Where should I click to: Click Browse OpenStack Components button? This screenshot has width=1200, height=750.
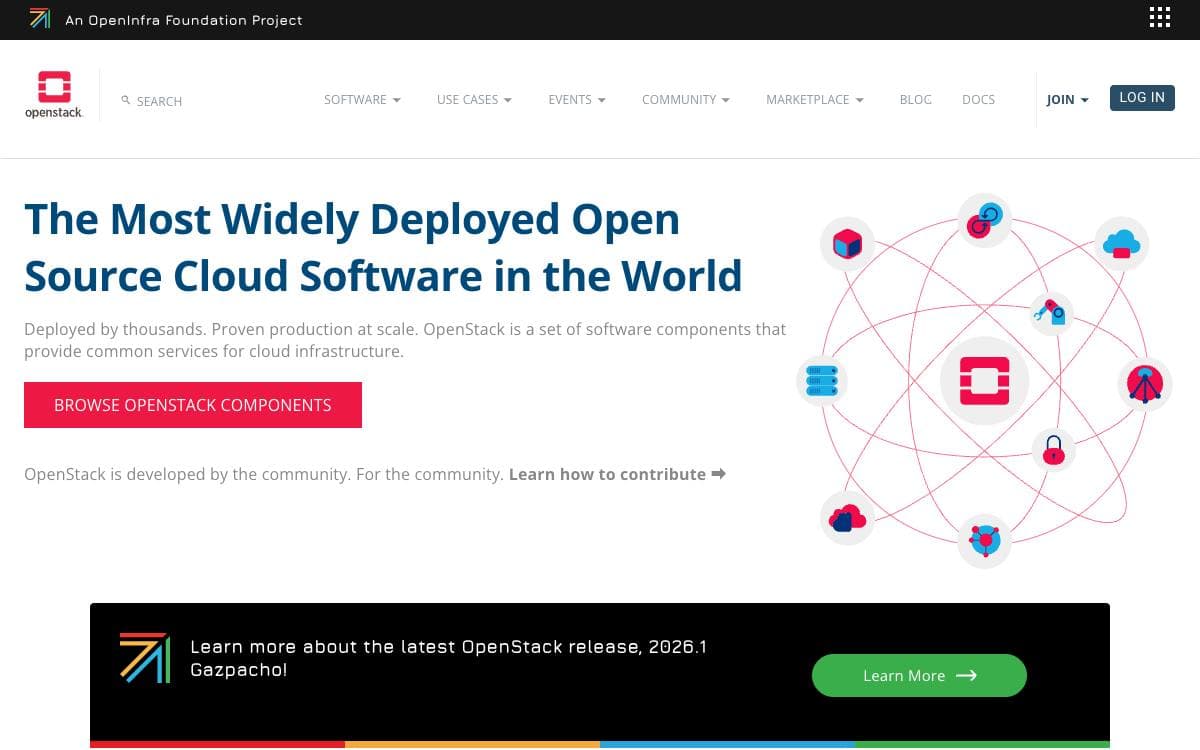coord(193,405)
